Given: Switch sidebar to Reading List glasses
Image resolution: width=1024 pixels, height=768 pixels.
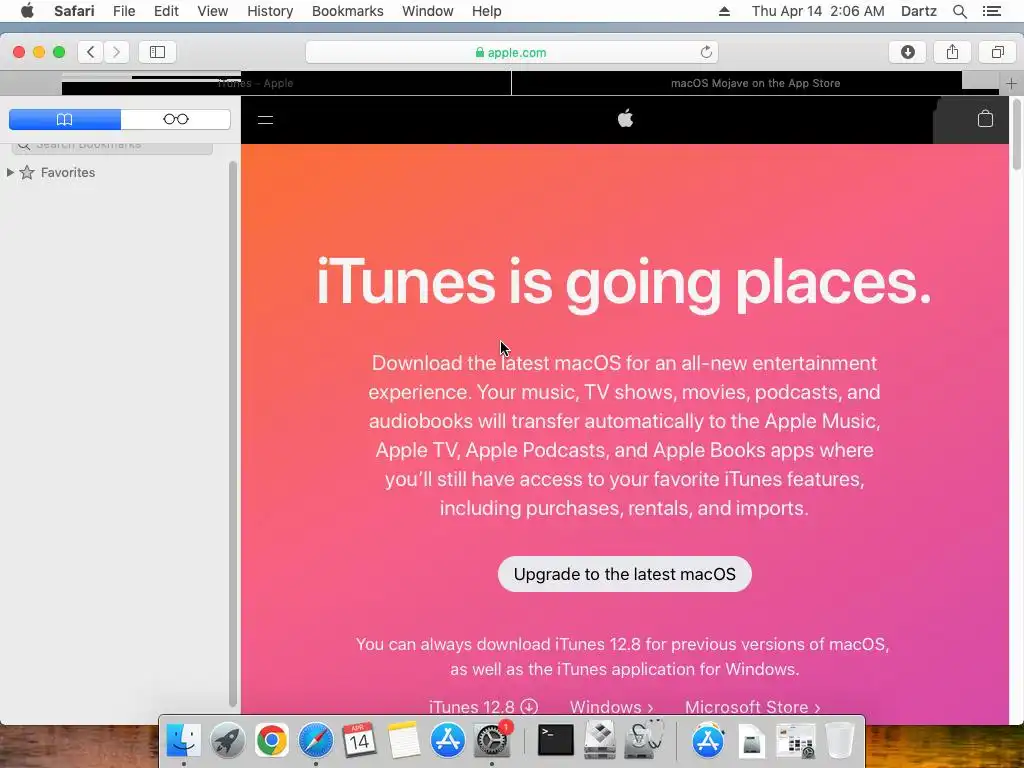Looking at the screenshot, I should tap(176, 120).
